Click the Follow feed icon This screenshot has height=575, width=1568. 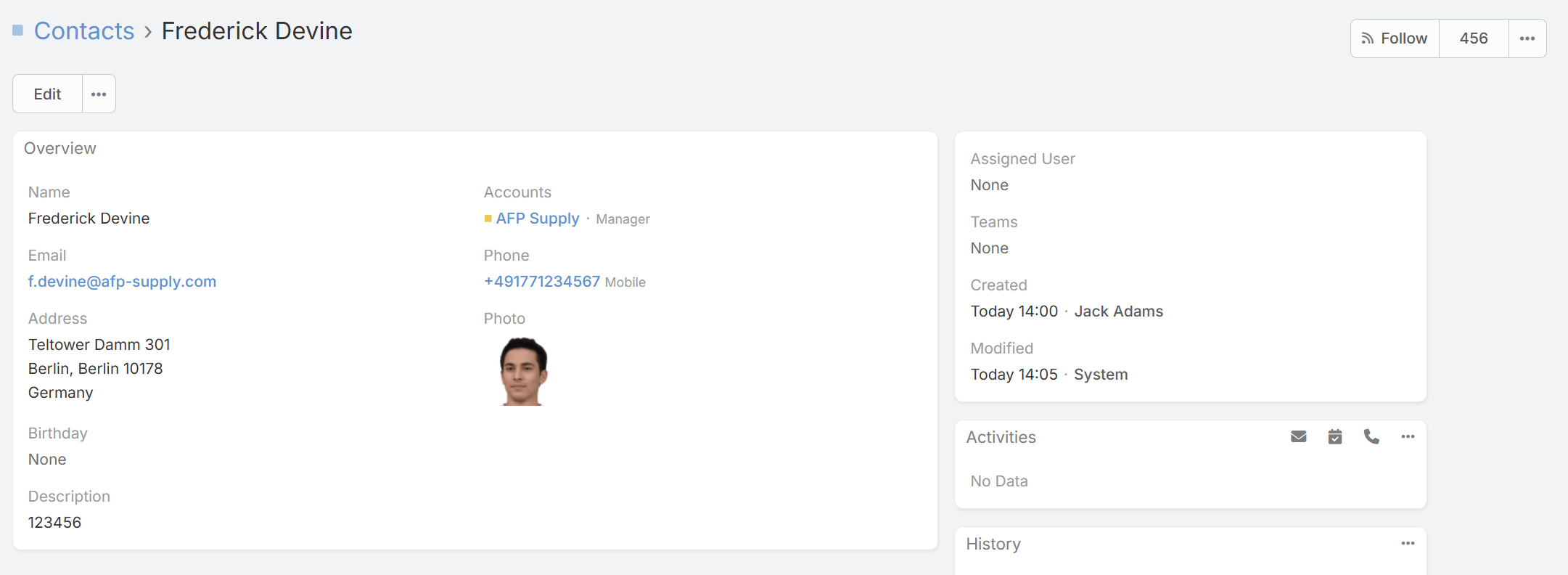click(x=1368, y=38)
